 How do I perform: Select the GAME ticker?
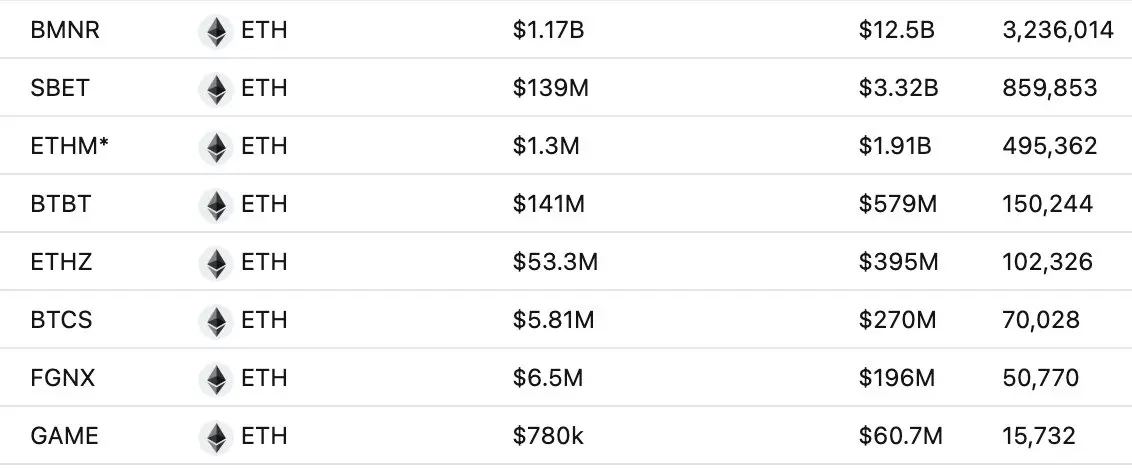pyautogui.click(x=65, y=437)
